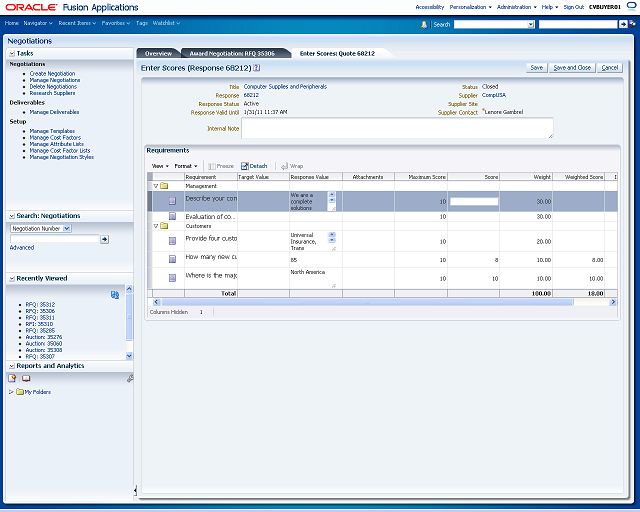Click the Wrap text toolbar button
Viewport: 640px width, 512px height.
coord(292,166)
